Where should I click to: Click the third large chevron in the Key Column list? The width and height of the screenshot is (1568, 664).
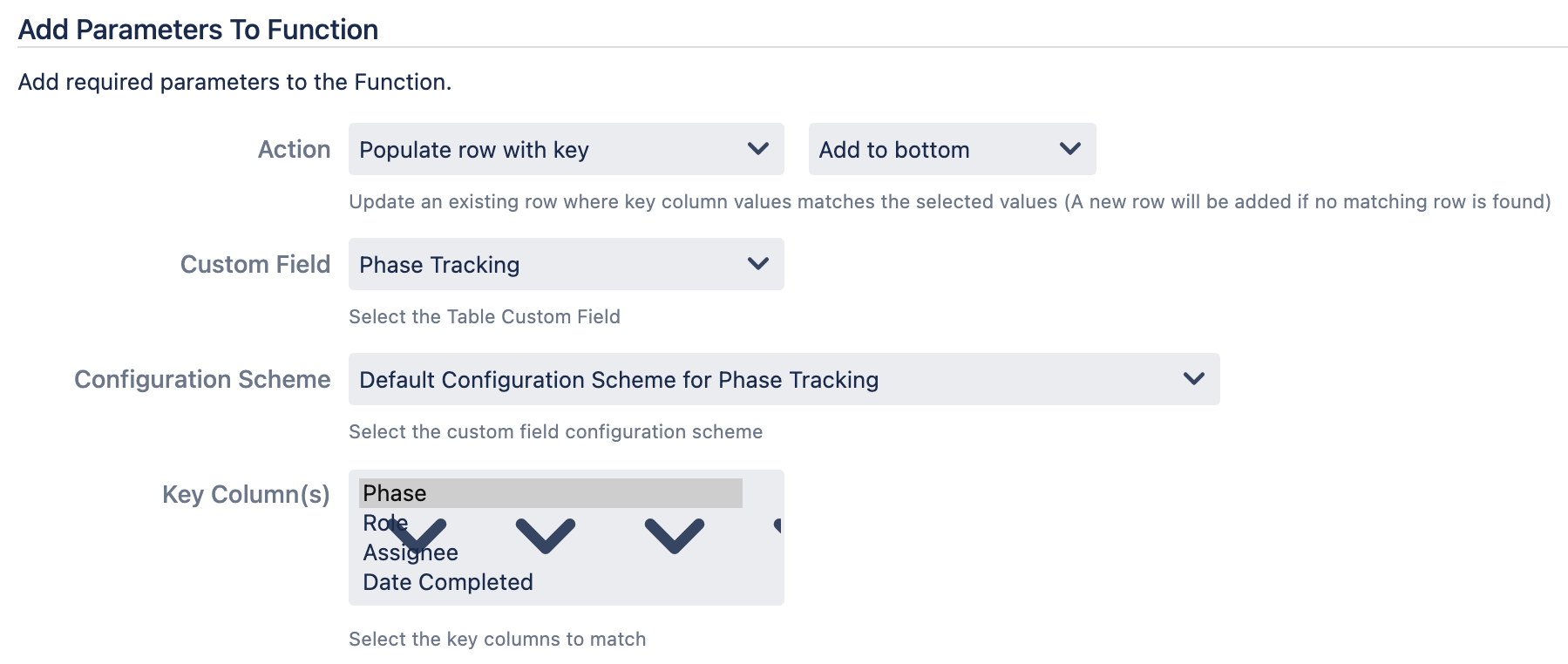click(675, 535)
